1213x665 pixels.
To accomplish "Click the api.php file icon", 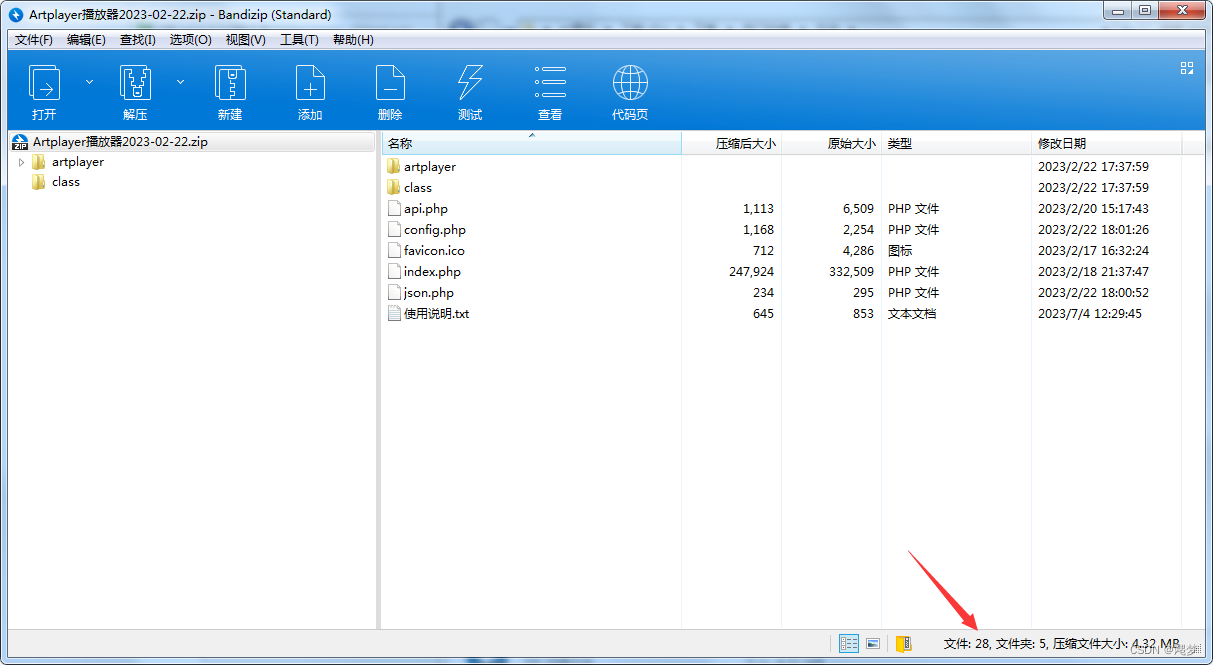I will [x=394, y=209].
